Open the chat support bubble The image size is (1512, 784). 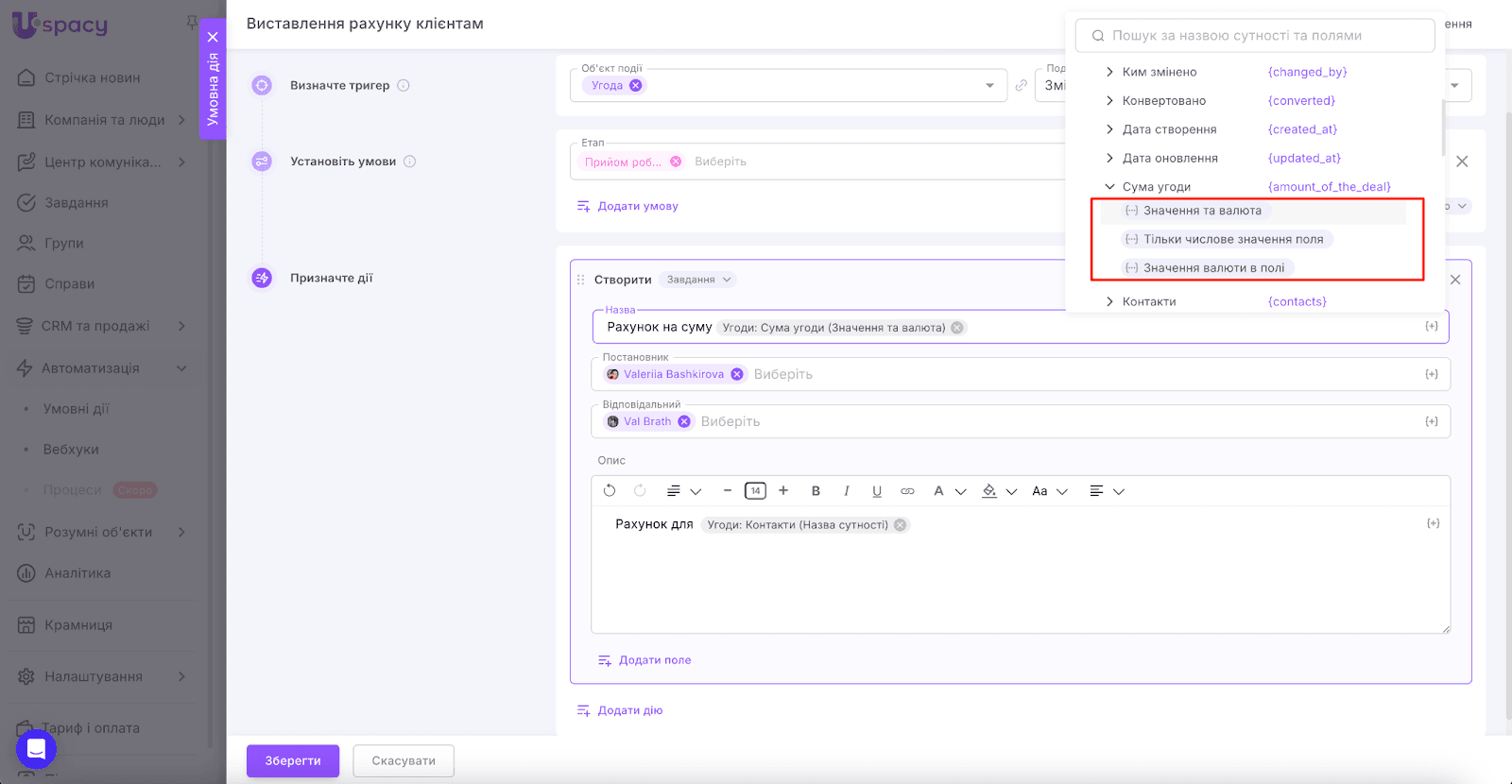pyautogui.click(x=36, y=749)
